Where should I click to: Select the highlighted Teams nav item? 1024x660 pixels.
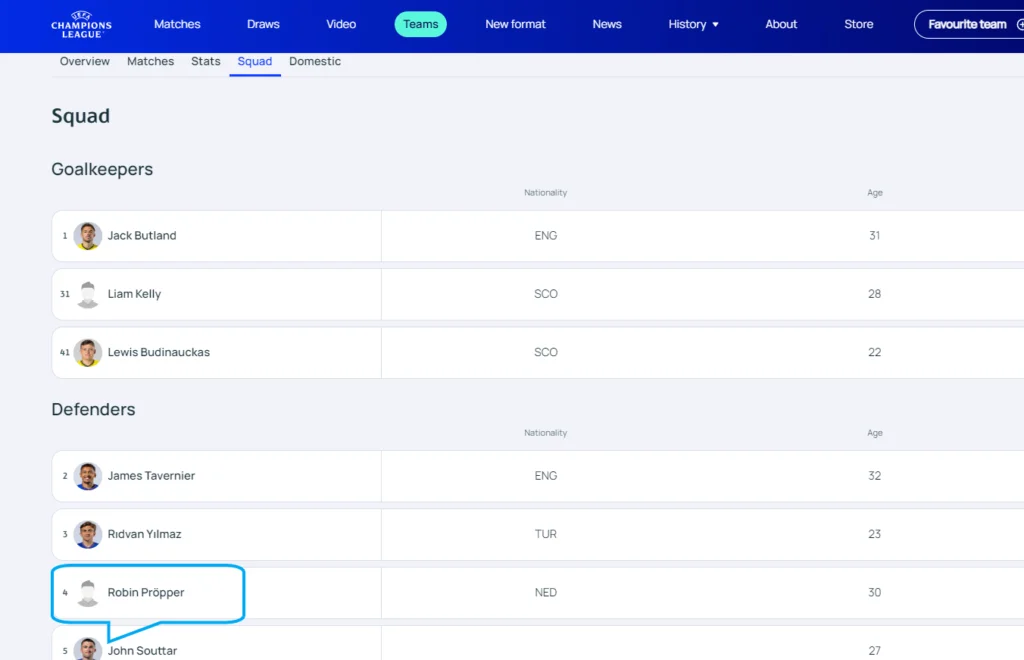tap(420, 24)
